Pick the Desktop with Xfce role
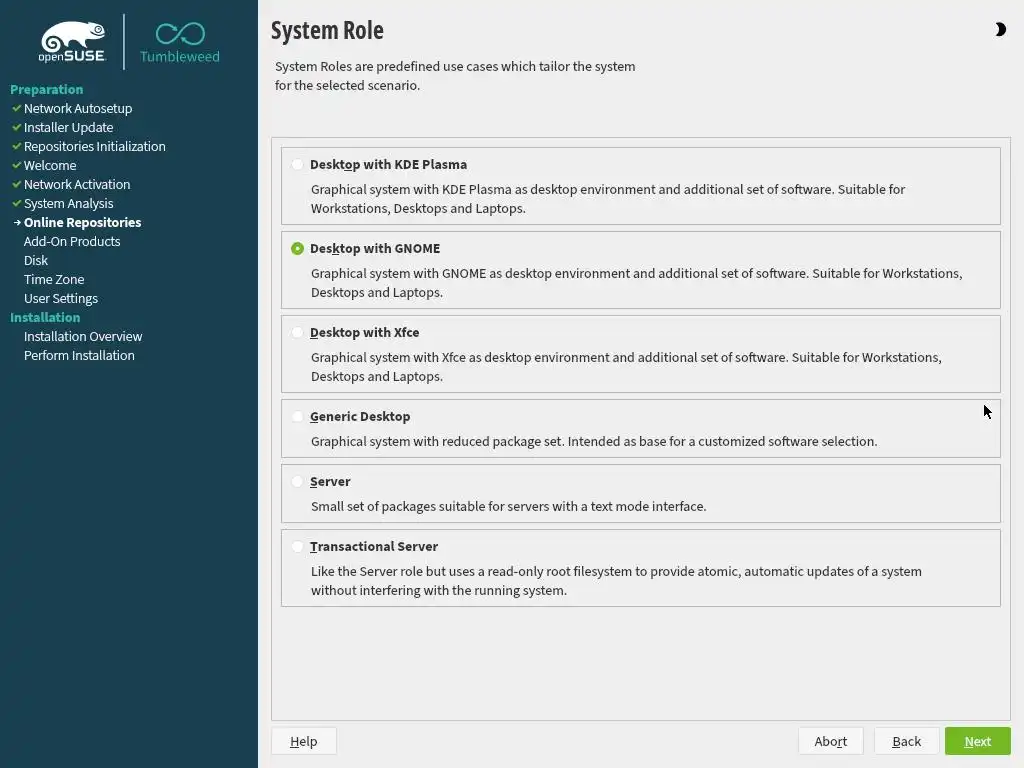Viewport: 1024px width, 768px height. tap(298, 333)
